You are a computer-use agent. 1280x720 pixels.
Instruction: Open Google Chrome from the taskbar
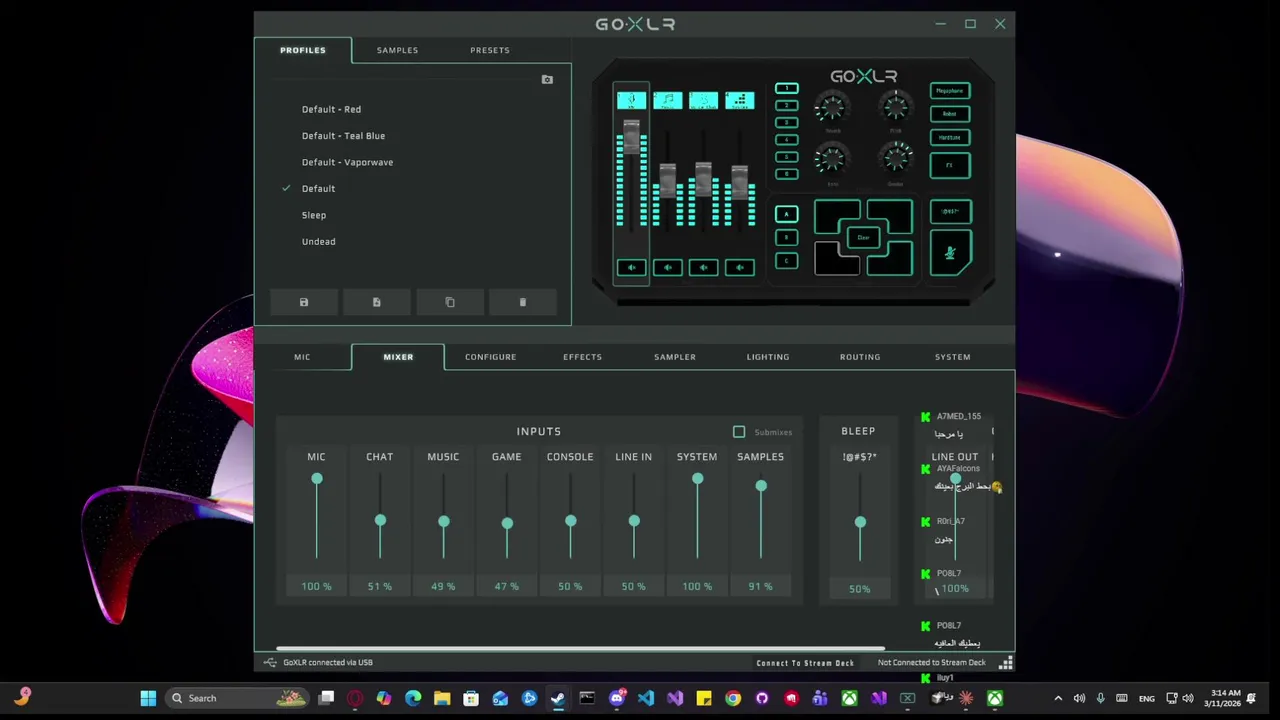coord(733,698)
